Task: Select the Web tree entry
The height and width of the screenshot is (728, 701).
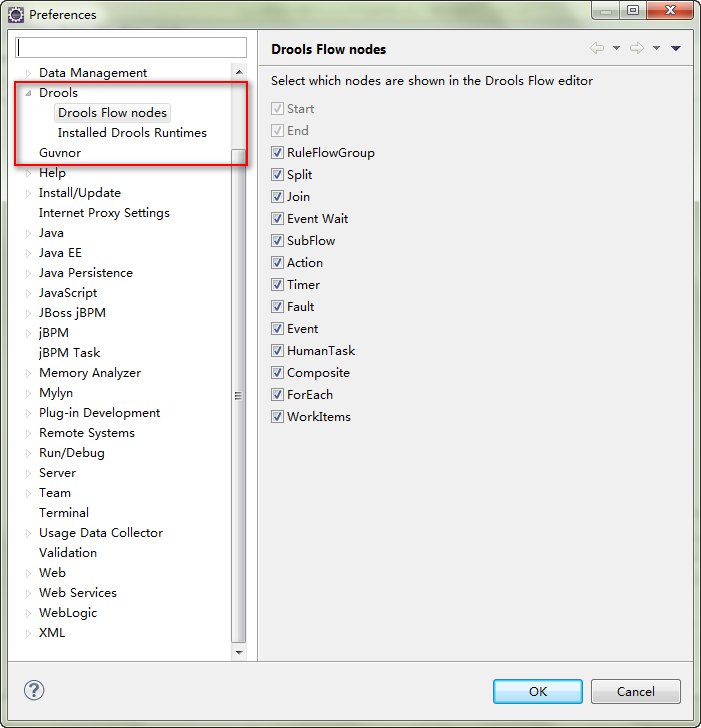Action: pos(52,572)
